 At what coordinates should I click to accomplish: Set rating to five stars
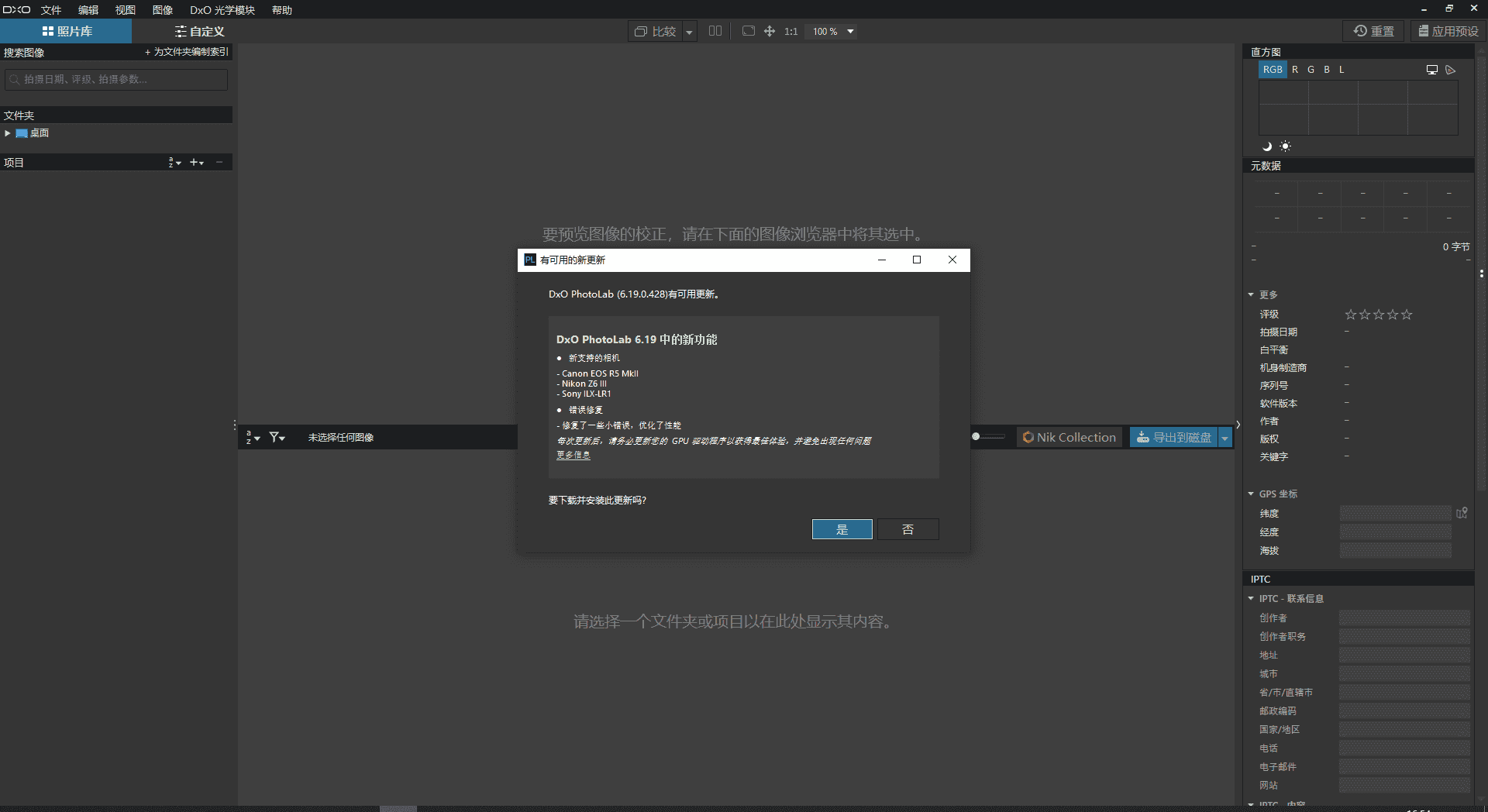point(1407,315)
